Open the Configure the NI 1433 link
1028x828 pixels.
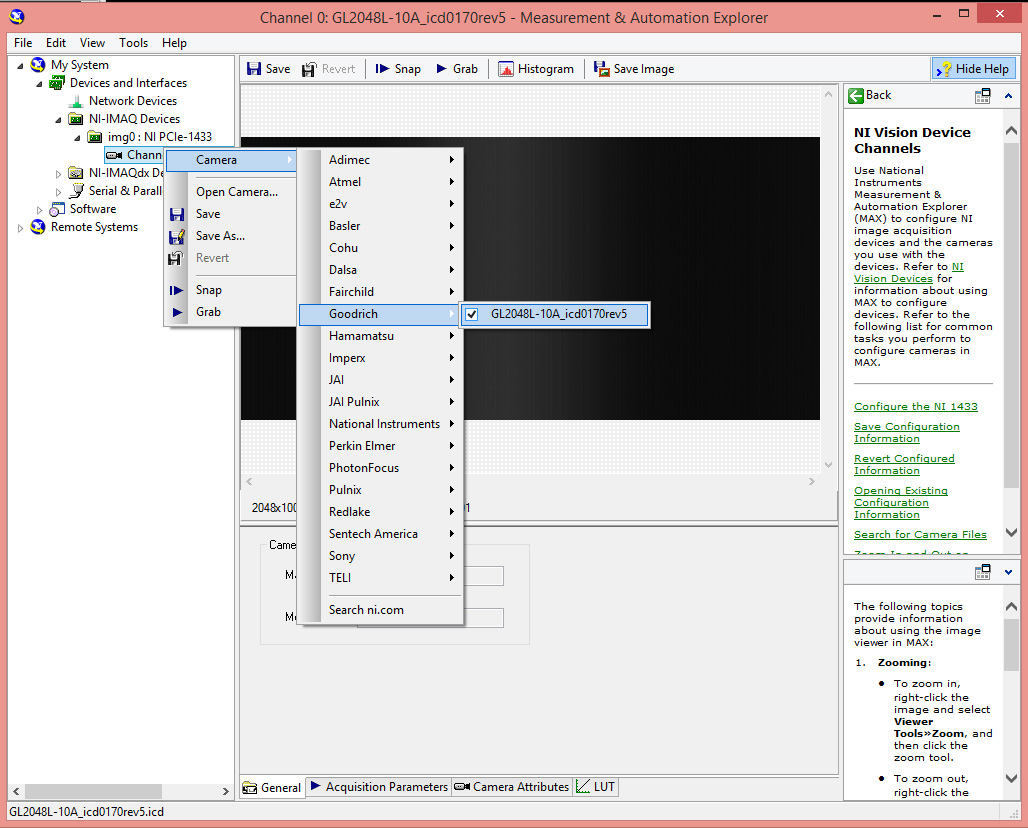pyautogui.click(x=915, y=407)
